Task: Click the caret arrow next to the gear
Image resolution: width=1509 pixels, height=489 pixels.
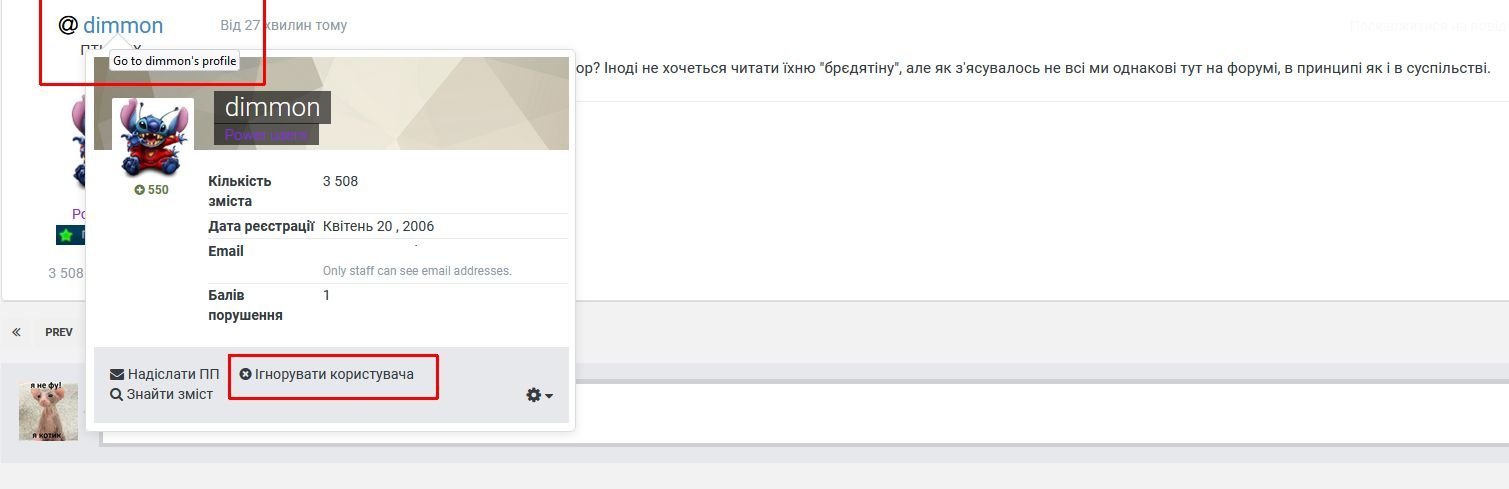Action: (549, 396)
